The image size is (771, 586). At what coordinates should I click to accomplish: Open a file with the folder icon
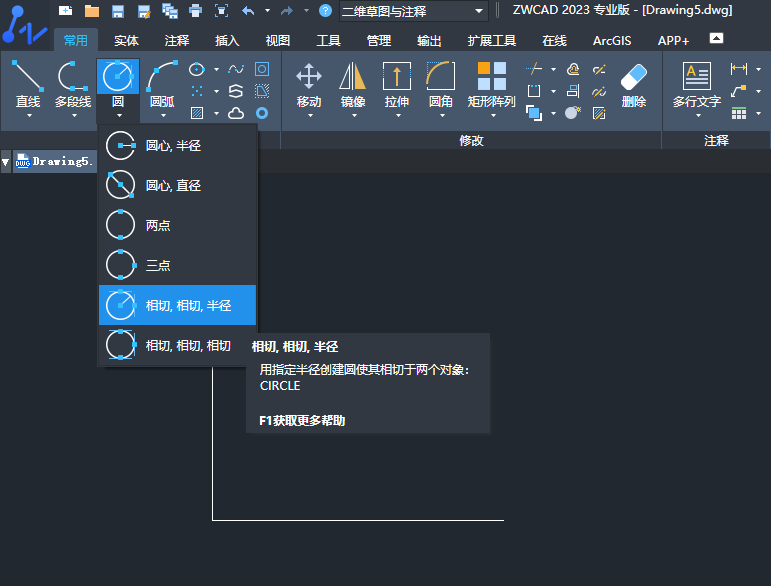point(91,10)
